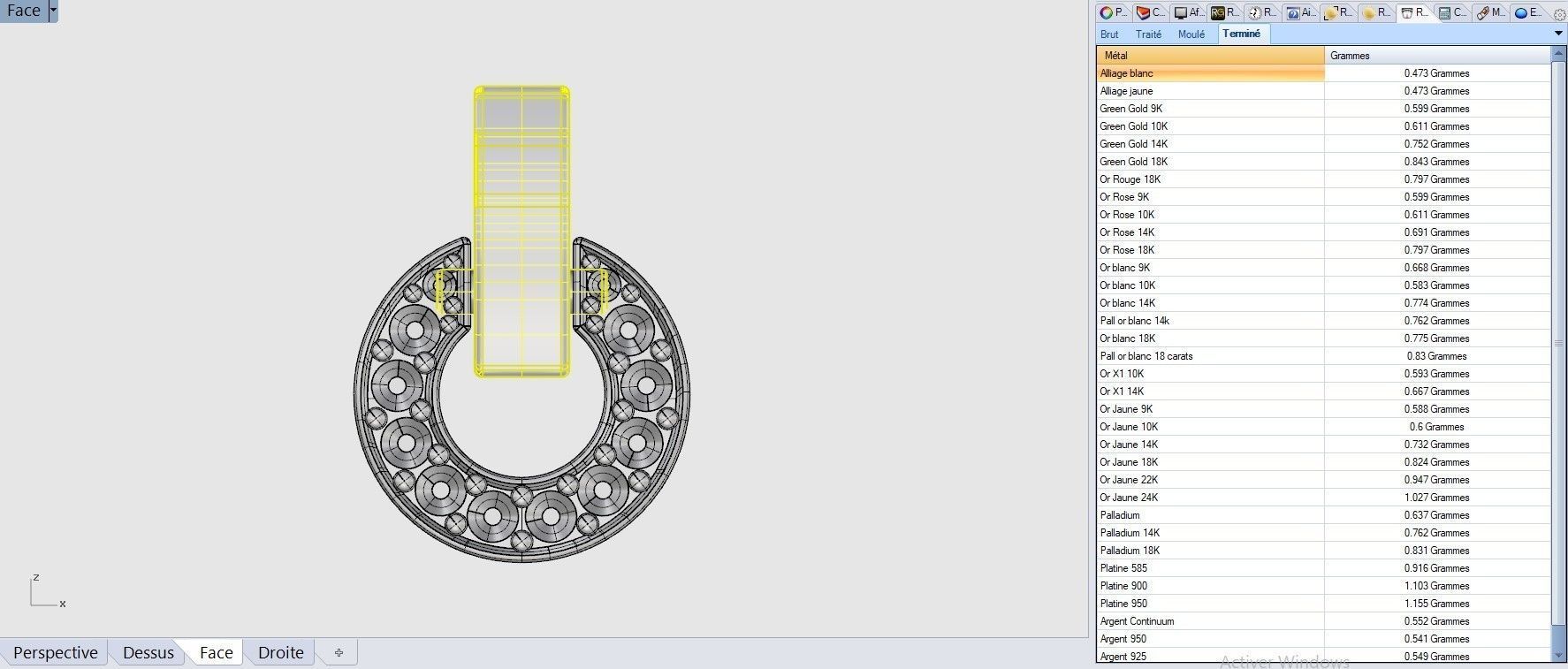Click the metal list scrollbar down arrow

click(x=1558, y=655)
